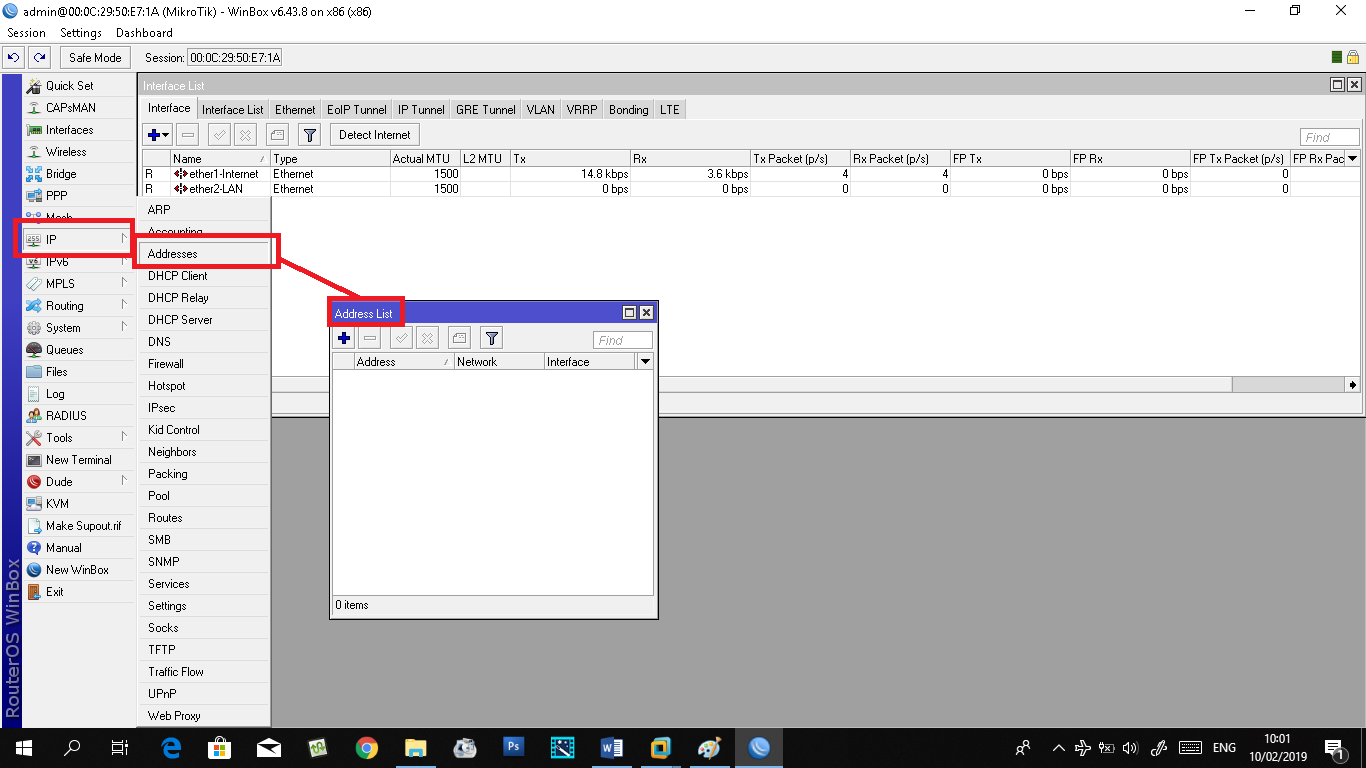The image size is (1366, 768).
Task: Open the Dashboard menu
Action: click(144, 33)
